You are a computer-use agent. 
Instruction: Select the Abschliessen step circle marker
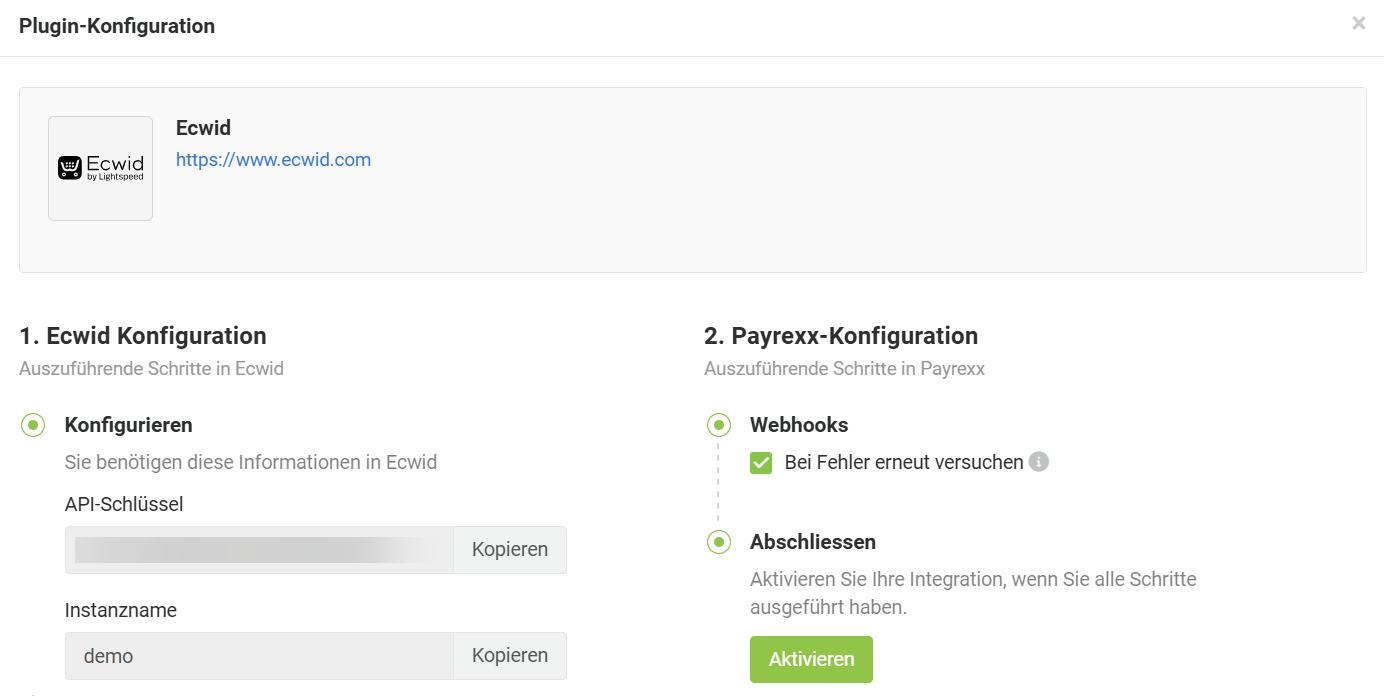coord(718,542)
